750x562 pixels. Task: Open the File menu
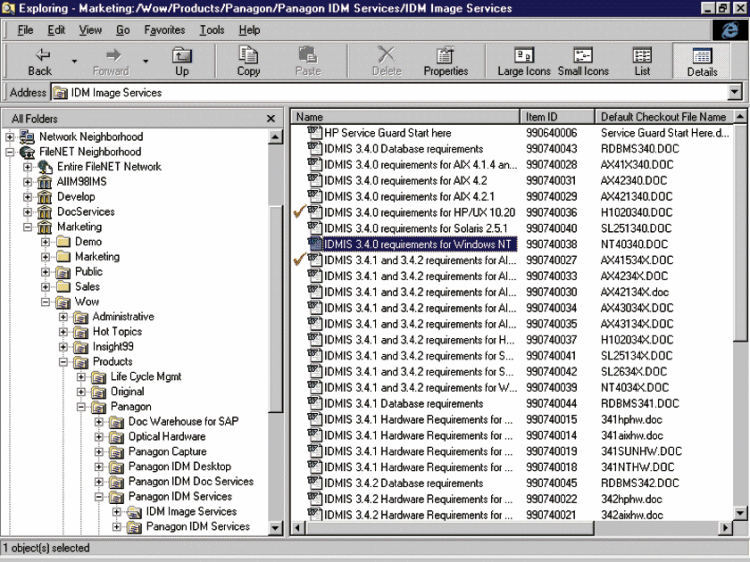(25, 30)
